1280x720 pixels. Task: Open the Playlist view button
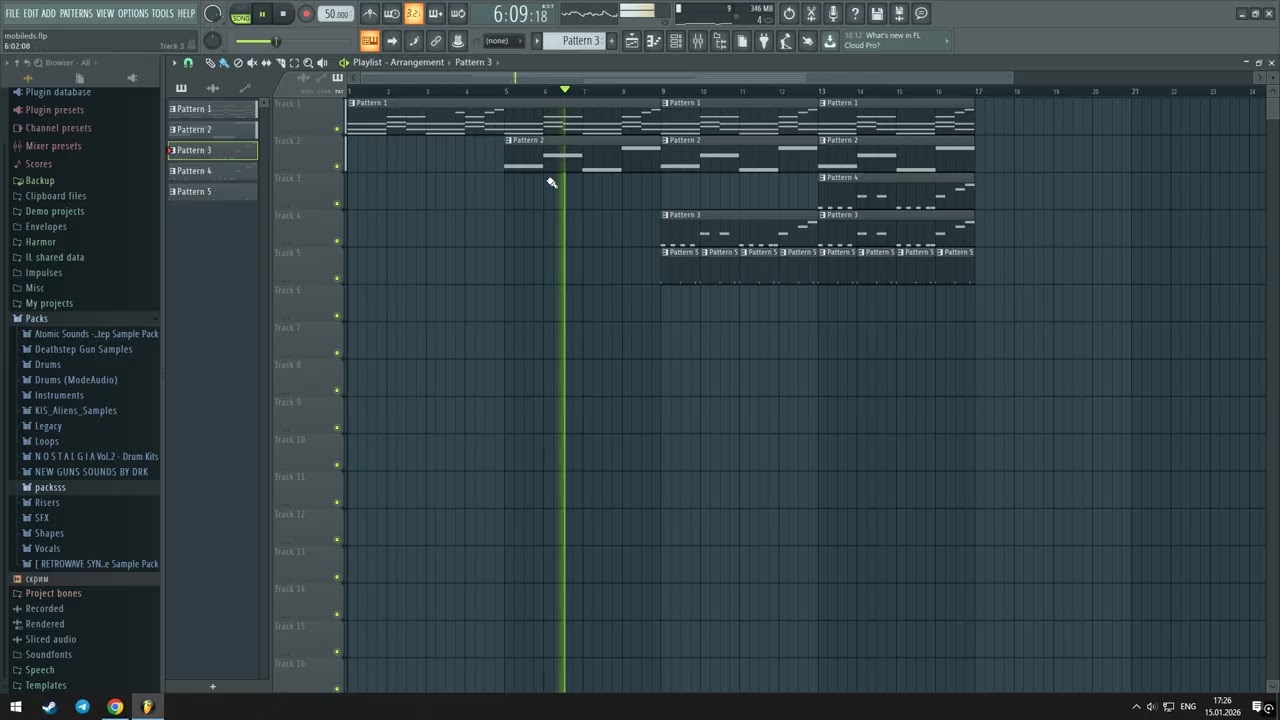(632, 41)
